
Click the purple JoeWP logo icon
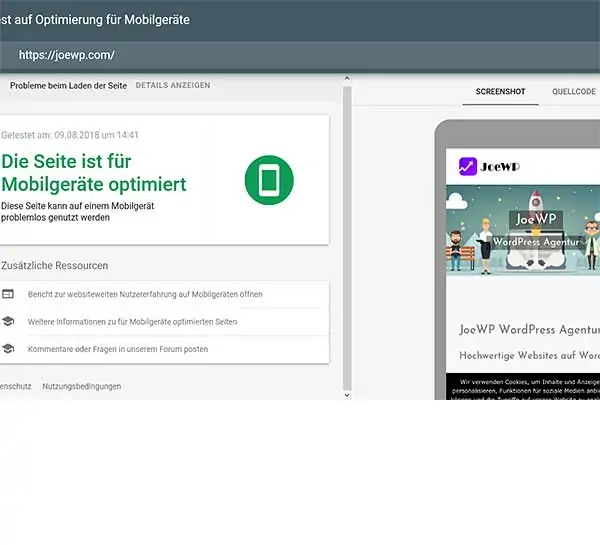tap(468, 166)
